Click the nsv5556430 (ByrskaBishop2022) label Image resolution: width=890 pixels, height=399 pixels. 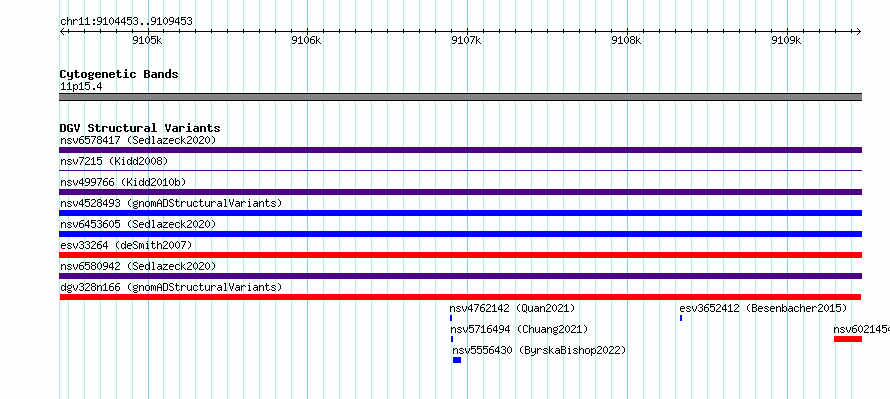coord(539,350)
